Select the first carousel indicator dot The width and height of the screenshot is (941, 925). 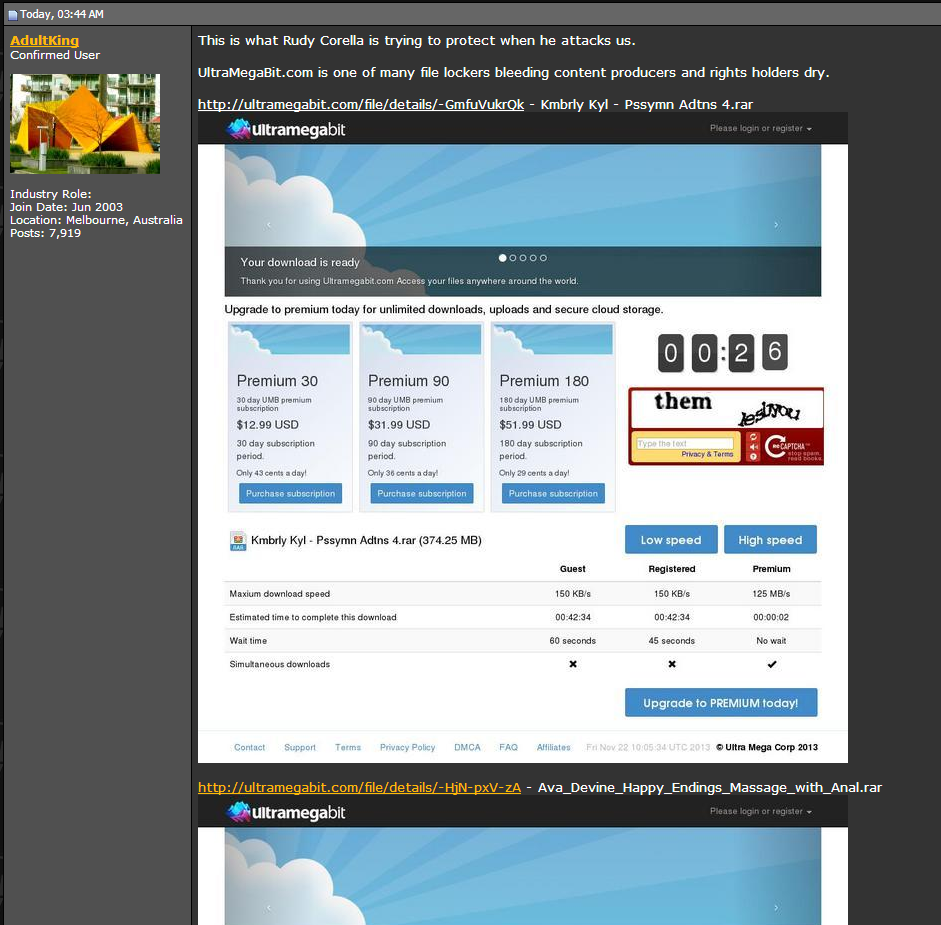coord(503,258)
